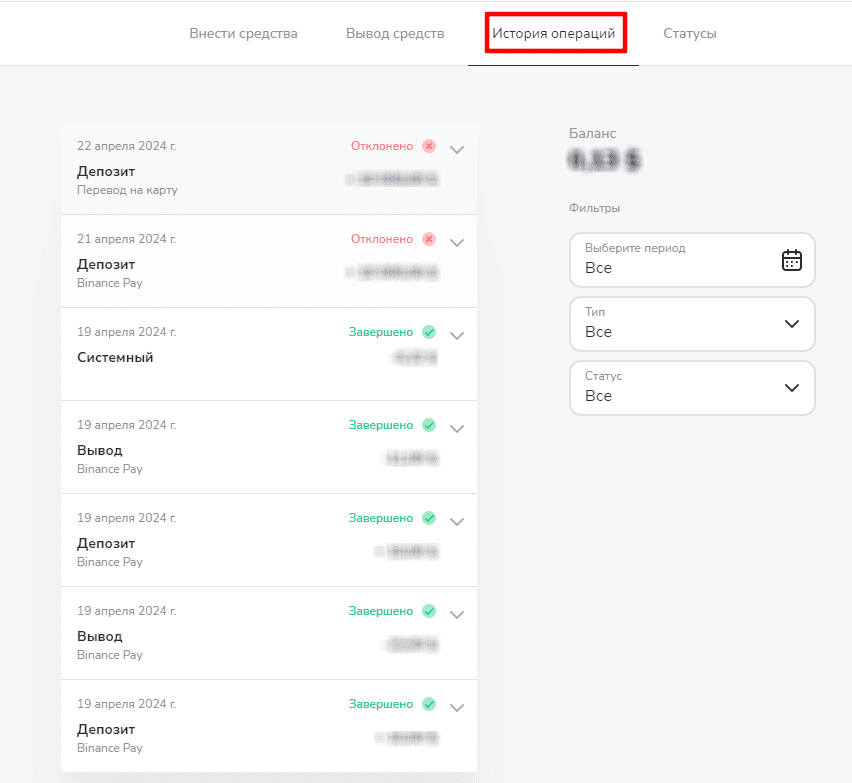
Task: Click the 21 апреля 2024 г. date
Action: coord(127,239)
